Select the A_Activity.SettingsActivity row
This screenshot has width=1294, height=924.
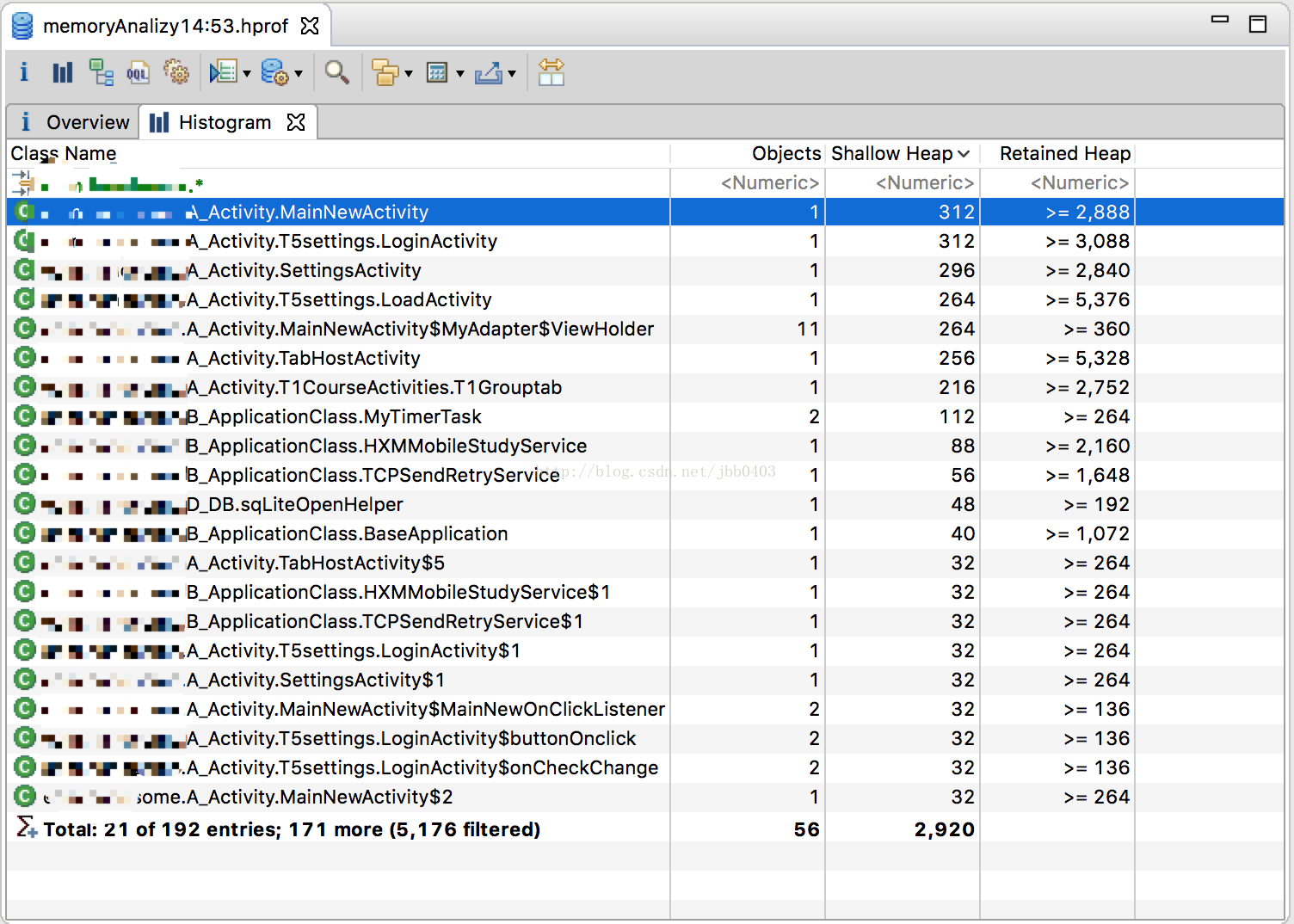(x=645, y=271)
